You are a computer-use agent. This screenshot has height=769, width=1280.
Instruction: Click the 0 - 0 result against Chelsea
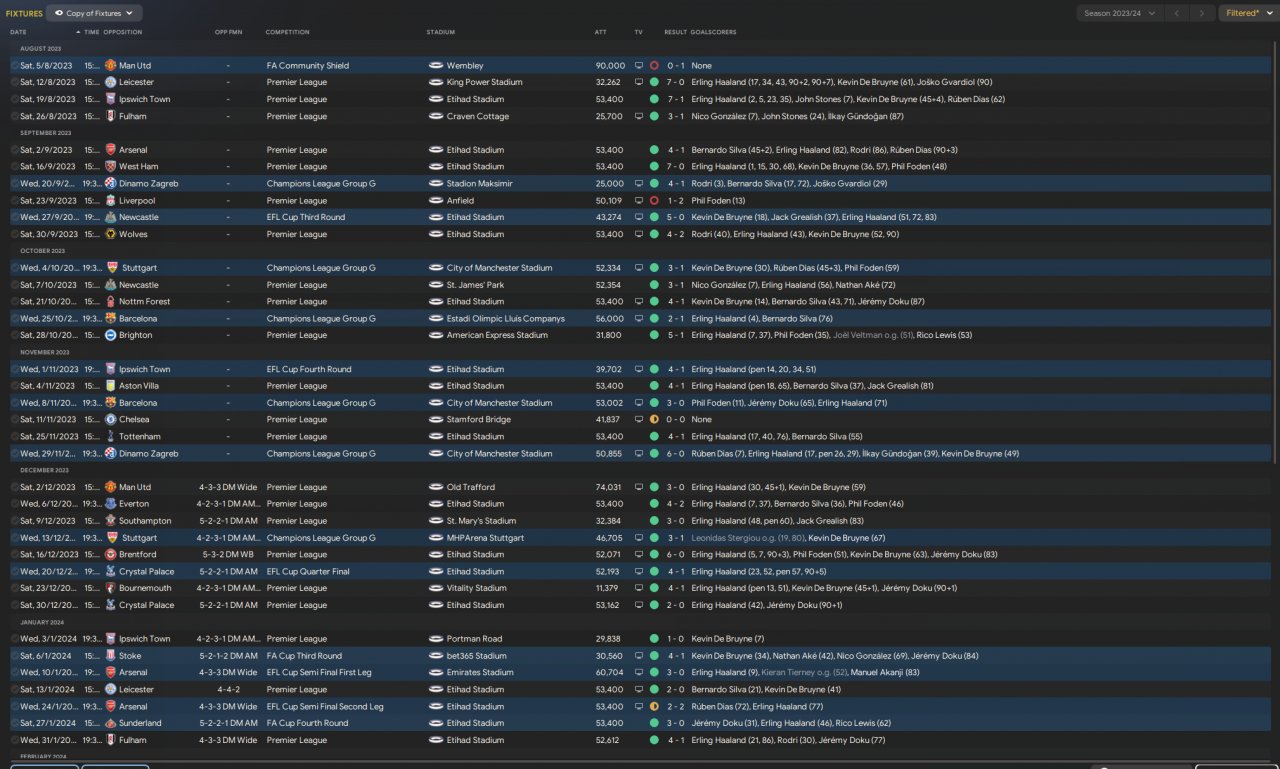pos(676,419)
